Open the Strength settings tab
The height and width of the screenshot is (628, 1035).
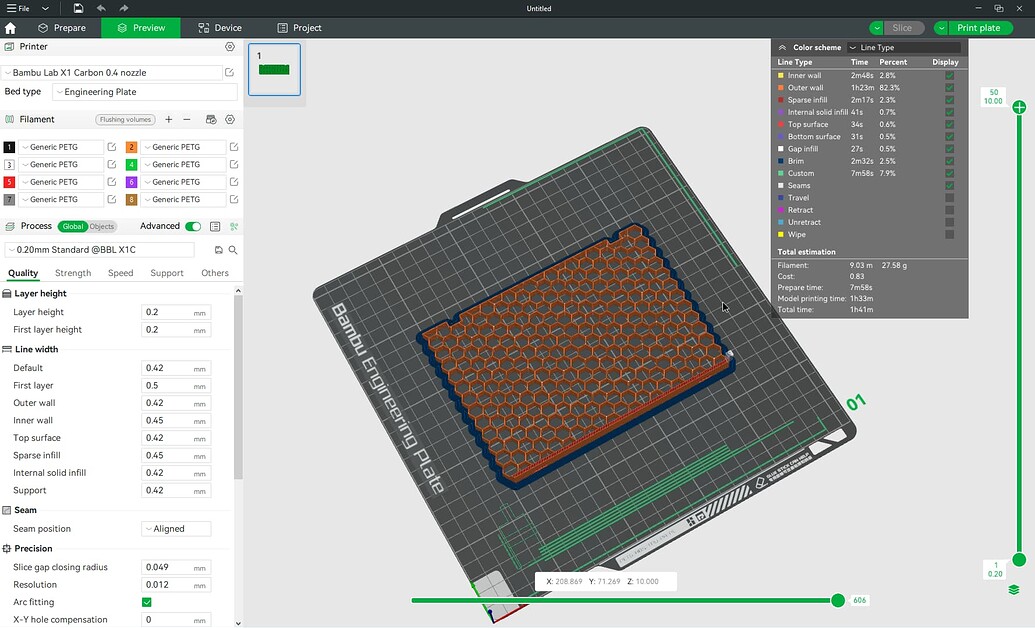[x=73, y=273]
